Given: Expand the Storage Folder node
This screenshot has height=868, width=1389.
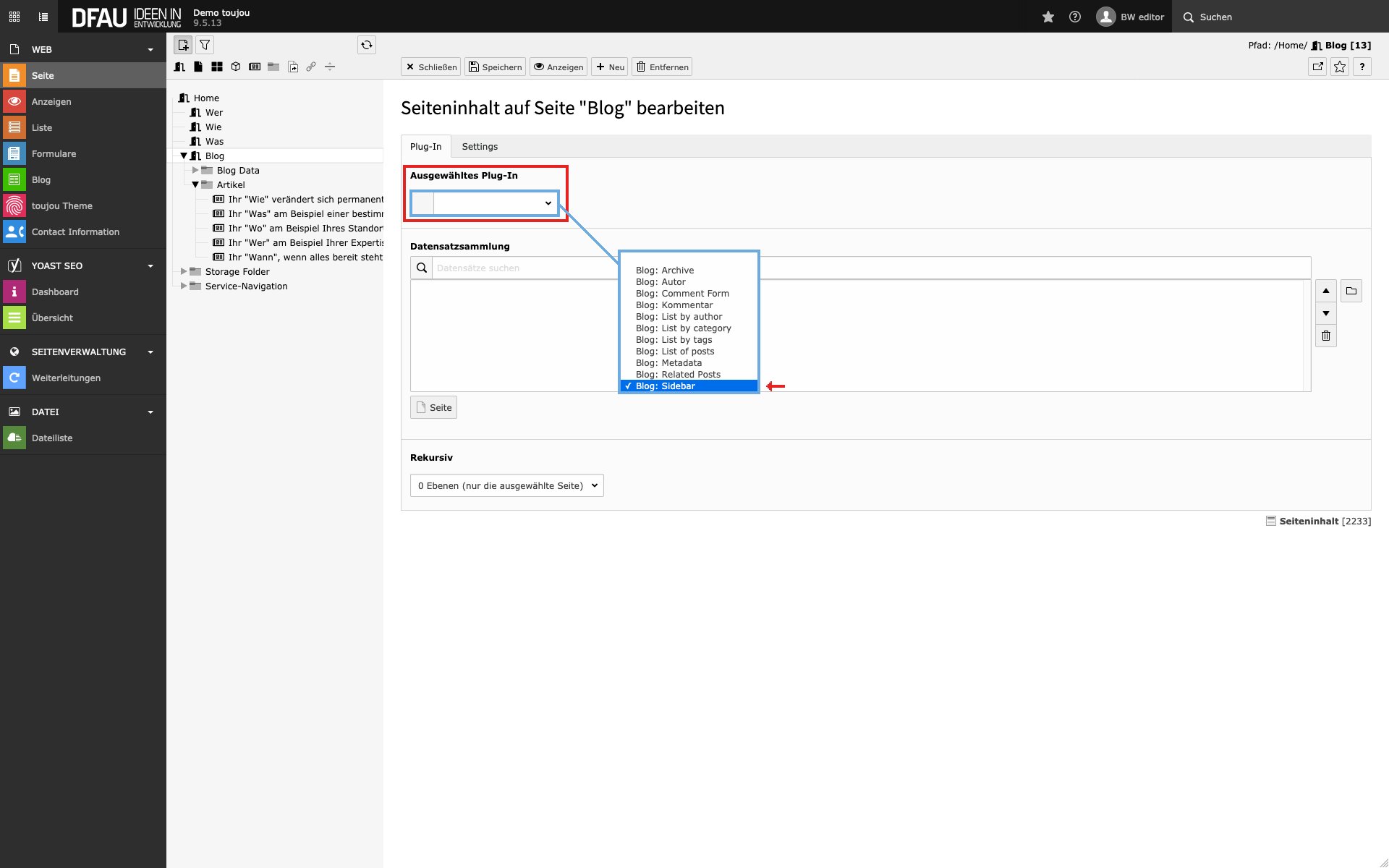Looking at the screenshot, I should tap(184, 271).
